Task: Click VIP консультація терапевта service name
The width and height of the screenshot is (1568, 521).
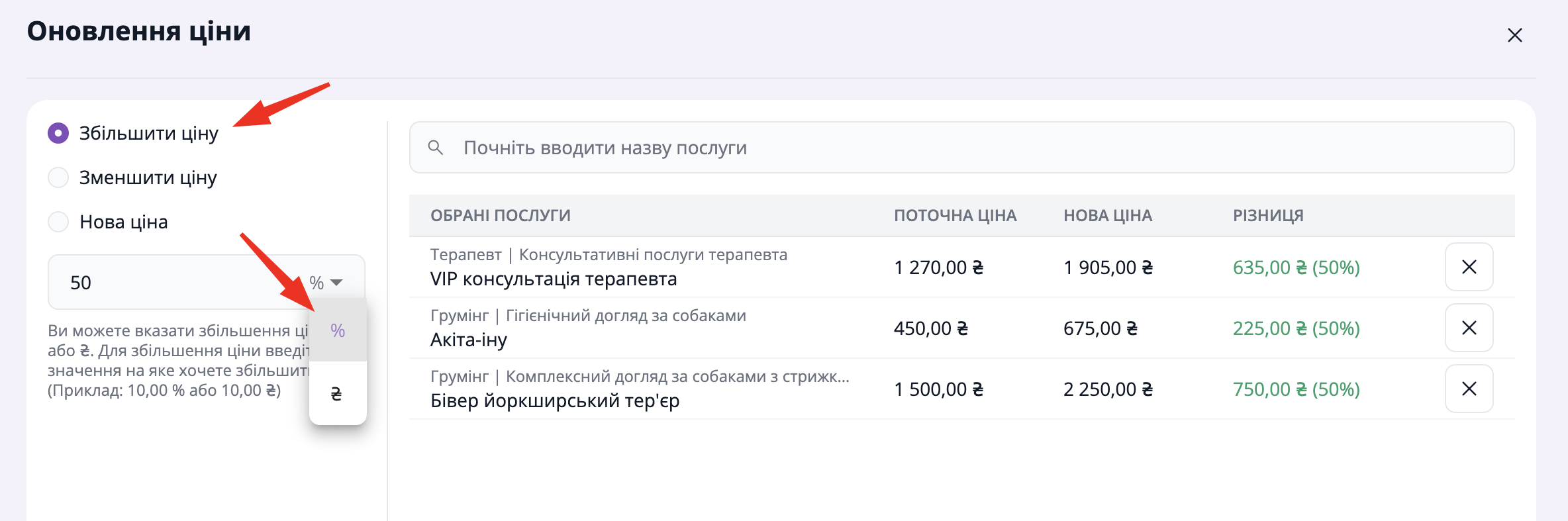Action: (554, 279)
